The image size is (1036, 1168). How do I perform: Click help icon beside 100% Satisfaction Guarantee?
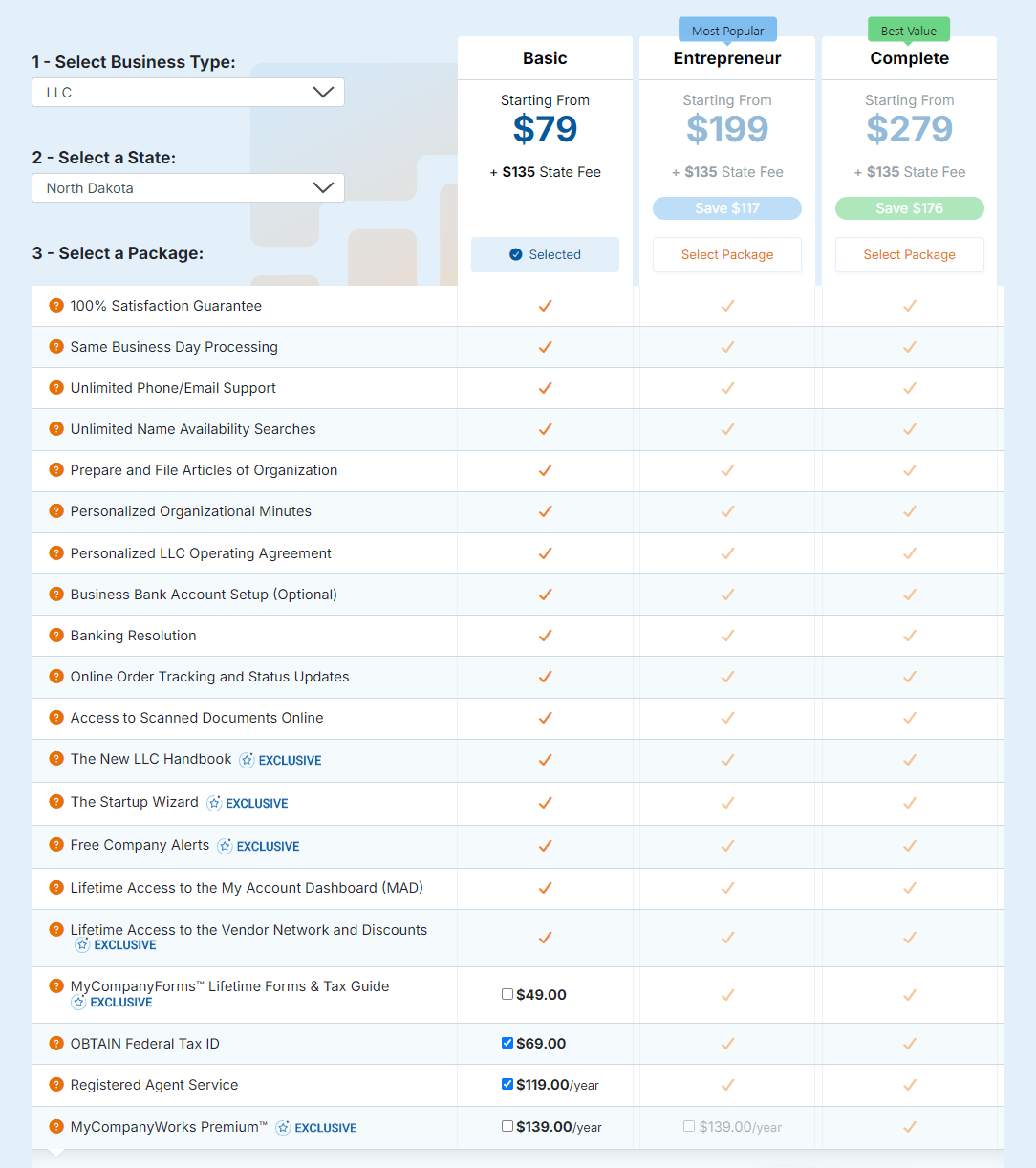pos(56,306)
